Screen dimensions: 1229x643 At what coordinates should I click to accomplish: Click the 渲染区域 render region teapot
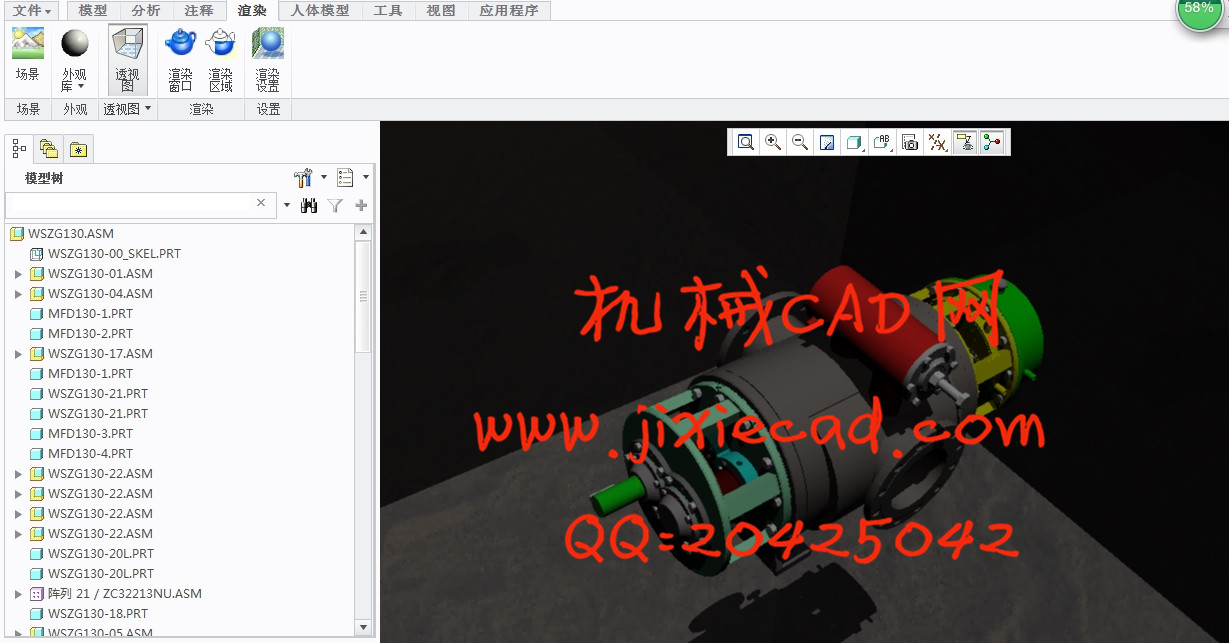(220, 60)
